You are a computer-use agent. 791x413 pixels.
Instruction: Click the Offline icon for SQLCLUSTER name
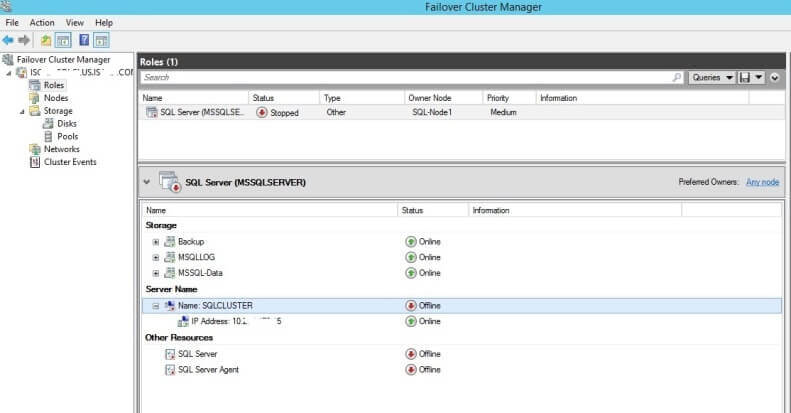[x=410, y=305]
